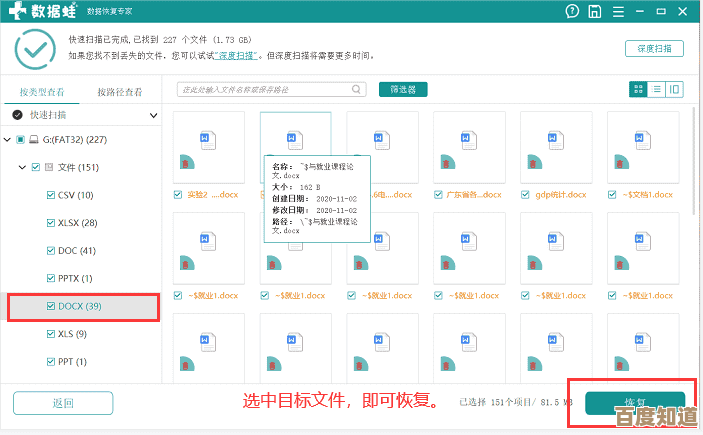
Task: Click the 深度扫描 button
Action: point(654,48)
